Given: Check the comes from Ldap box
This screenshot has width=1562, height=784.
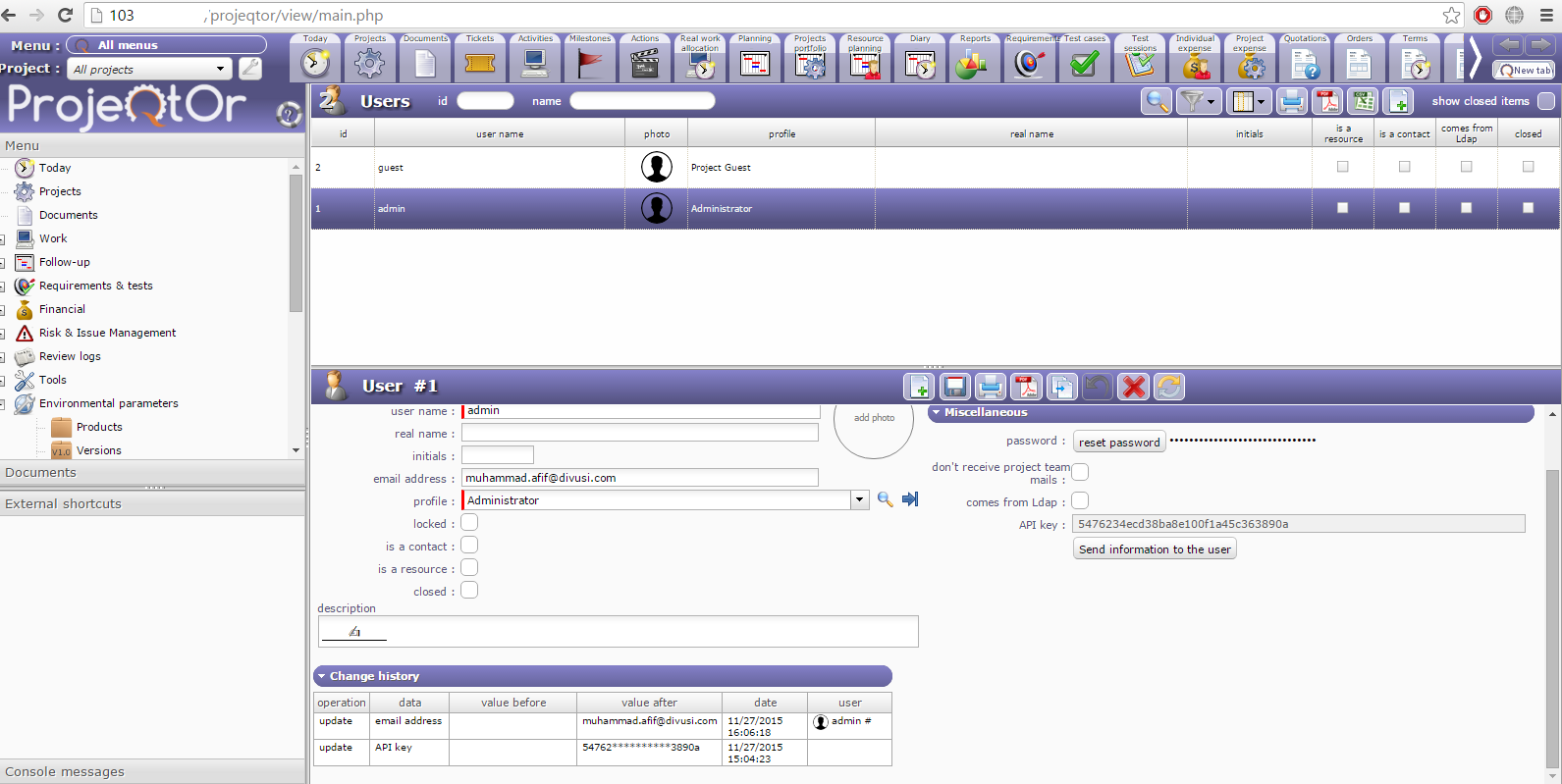Looking at the screenshot, I should click(x=1080, y=501).
